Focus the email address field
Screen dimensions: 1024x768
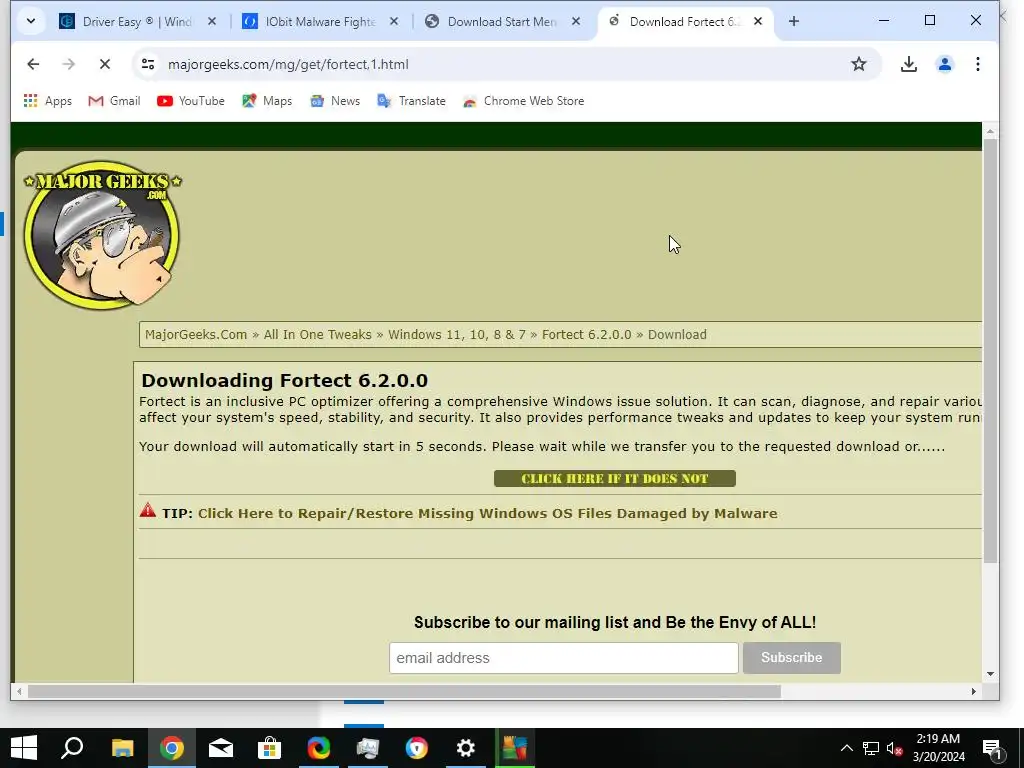(564, 658)
